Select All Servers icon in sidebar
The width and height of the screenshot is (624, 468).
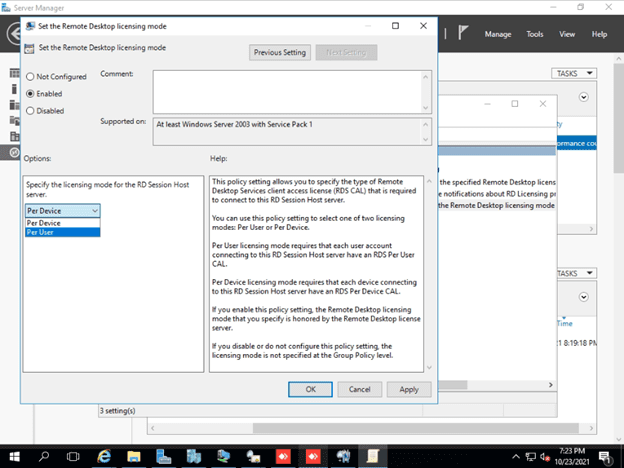click(x=14, y=105)
